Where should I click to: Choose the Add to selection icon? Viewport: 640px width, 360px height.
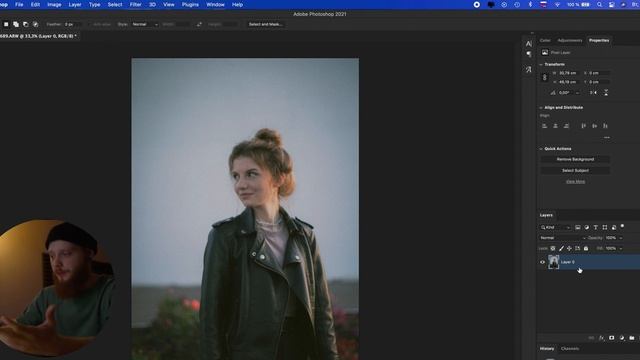click(x=16, y=24)
